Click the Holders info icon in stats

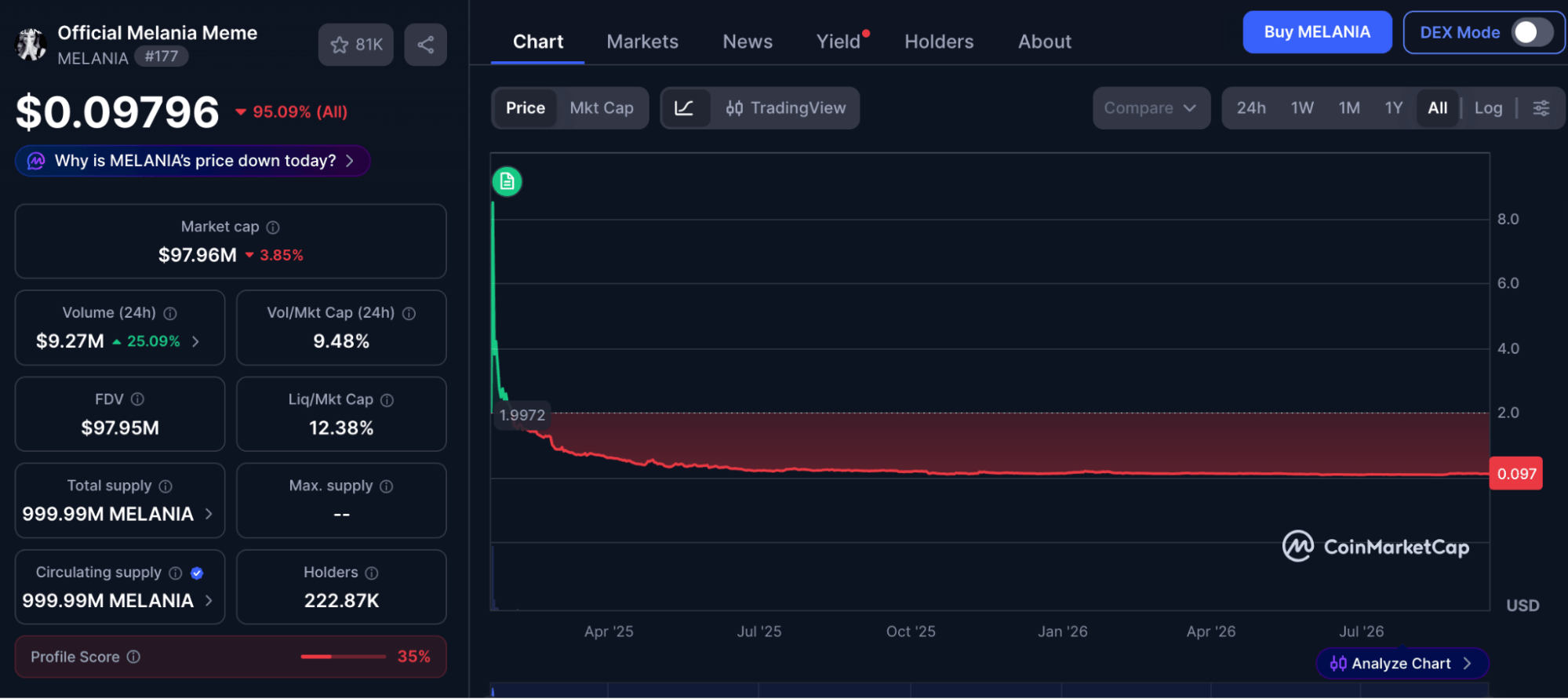[372, 573]
